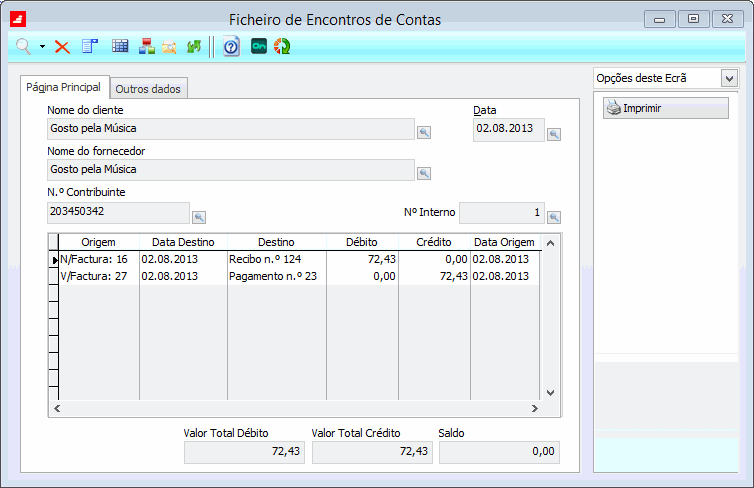The image size is (754, 488).
Task: Open the dropdown arrow beside the search icon
Action: [x=42, y=47]
